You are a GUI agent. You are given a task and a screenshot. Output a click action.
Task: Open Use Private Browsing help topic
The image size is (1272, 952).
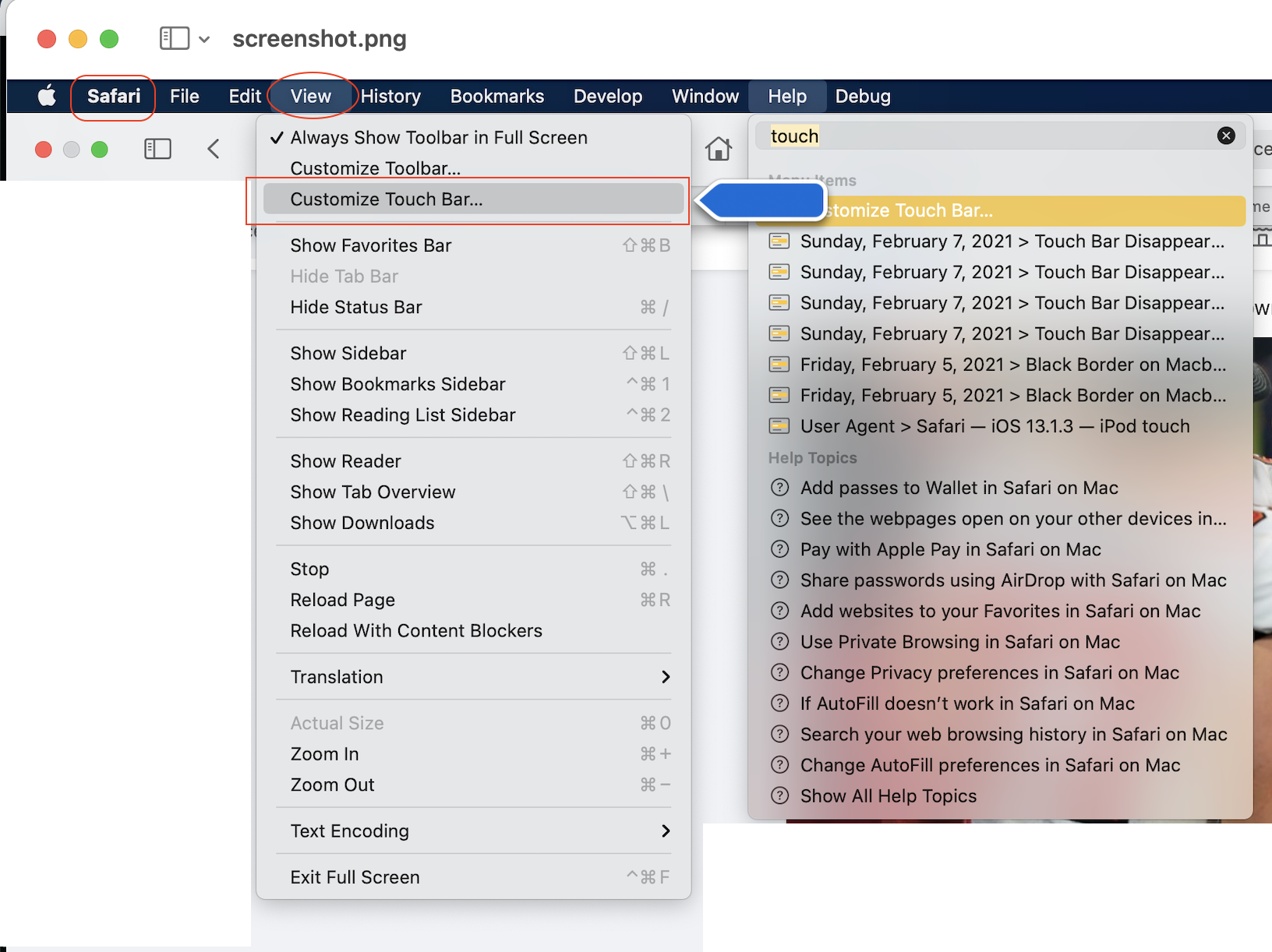click(1001, 642)
